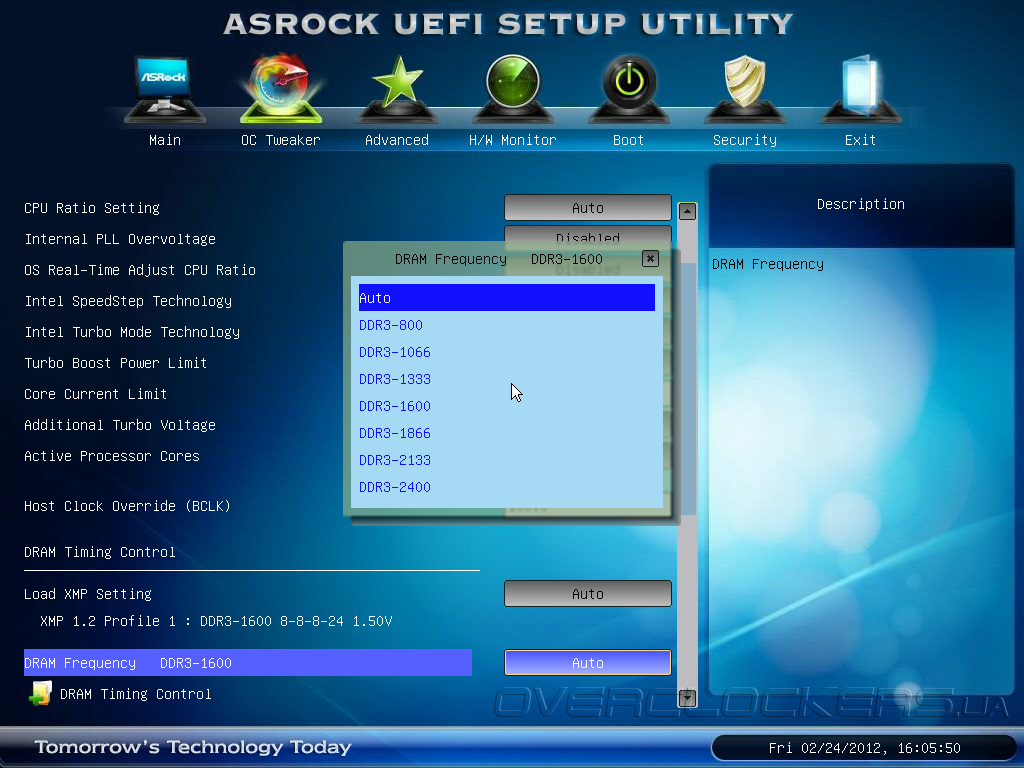This screenshot has width=1024, height=768.
Task: Click the Main tab label
Action: click(x=165, y=140)
